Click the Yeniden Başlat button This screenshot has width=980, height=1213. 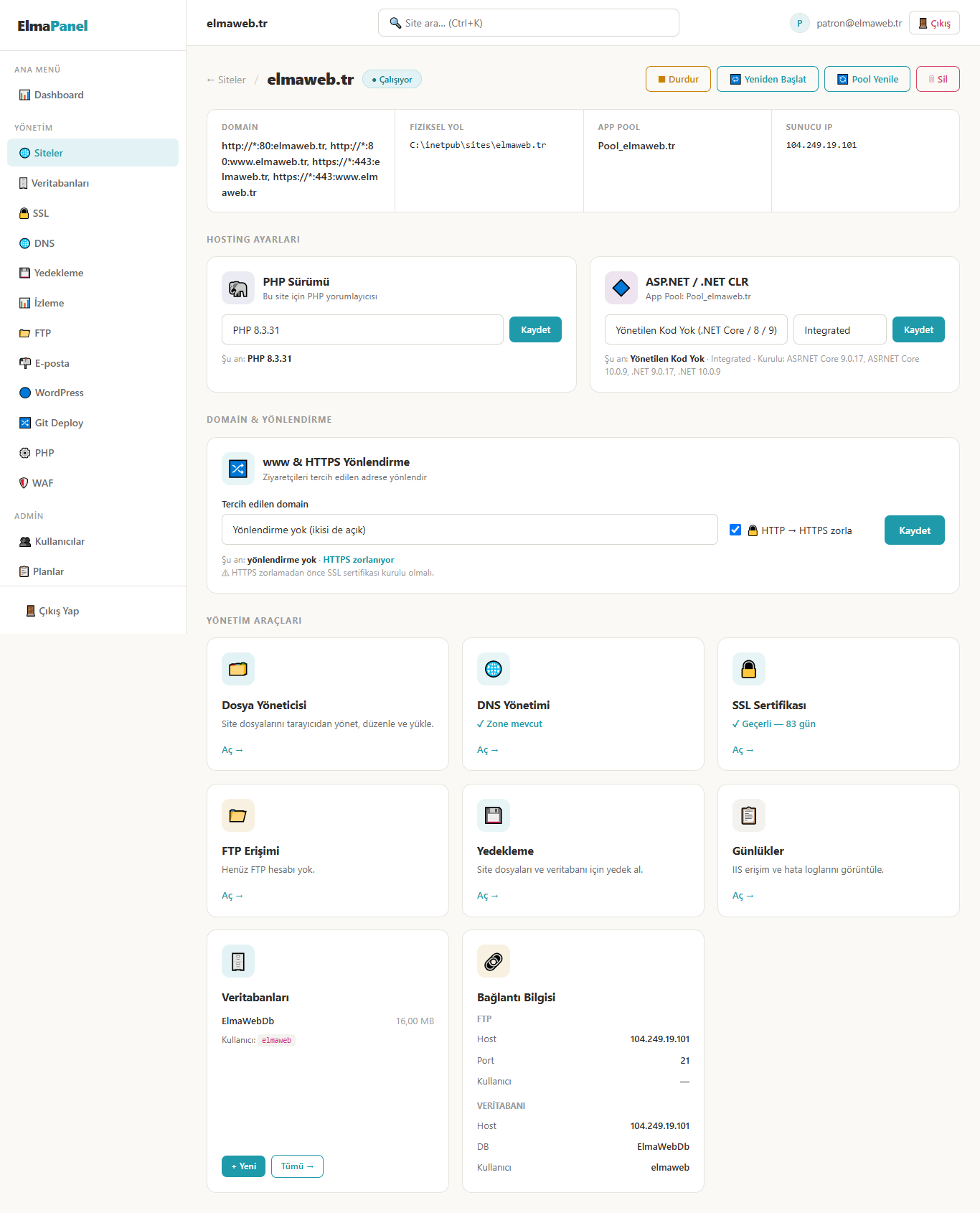768,79
